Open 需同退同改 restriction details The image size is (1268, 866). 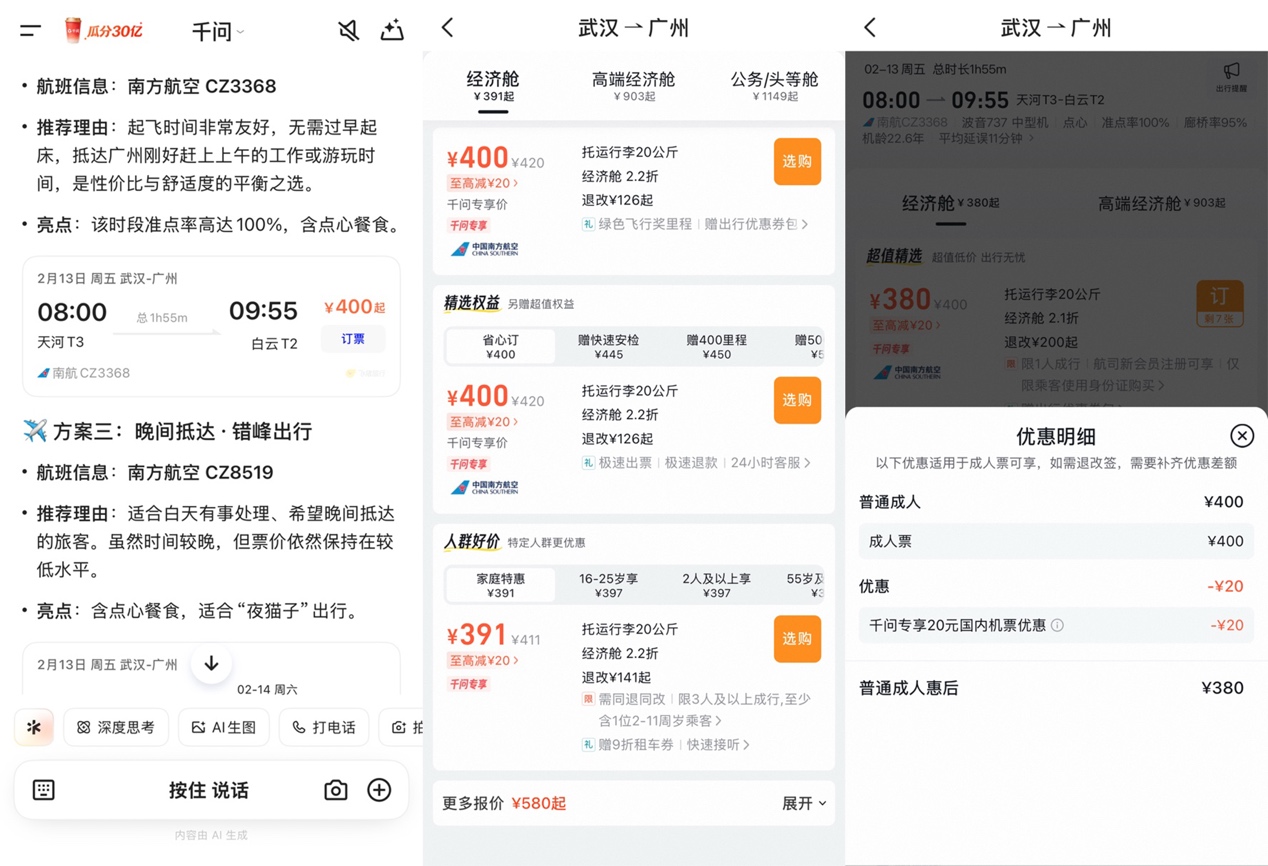point(697,709)
